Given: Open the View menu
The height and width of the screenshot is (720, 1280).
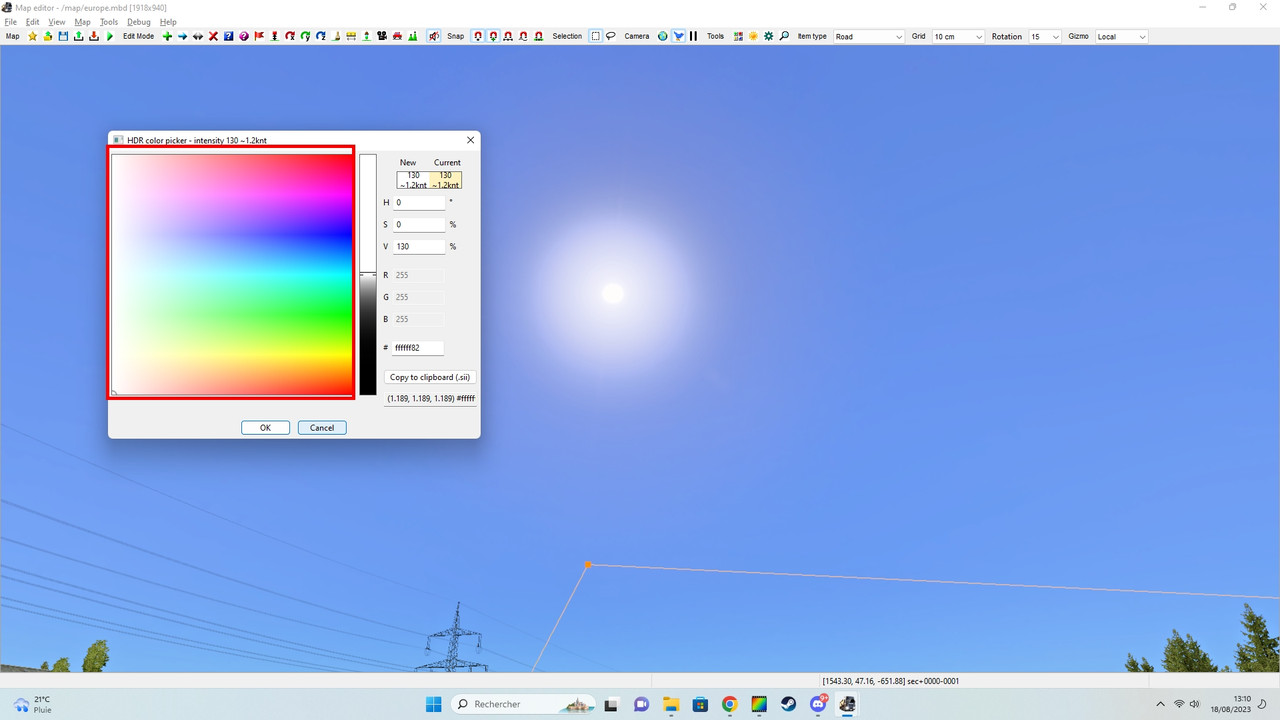Looking at the screenshot, I should [57, 22].
